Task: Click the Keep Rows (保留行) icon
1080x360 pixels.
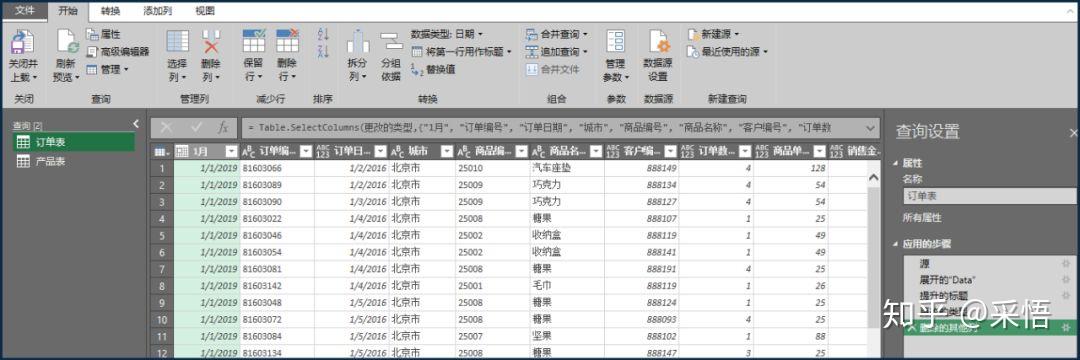Action: coord(253,41)
